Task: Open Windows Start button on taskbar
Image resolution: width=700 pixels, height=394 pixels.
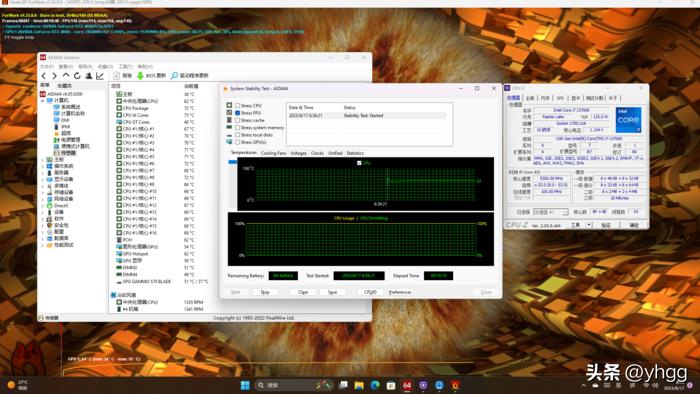Action: point(245,385)
